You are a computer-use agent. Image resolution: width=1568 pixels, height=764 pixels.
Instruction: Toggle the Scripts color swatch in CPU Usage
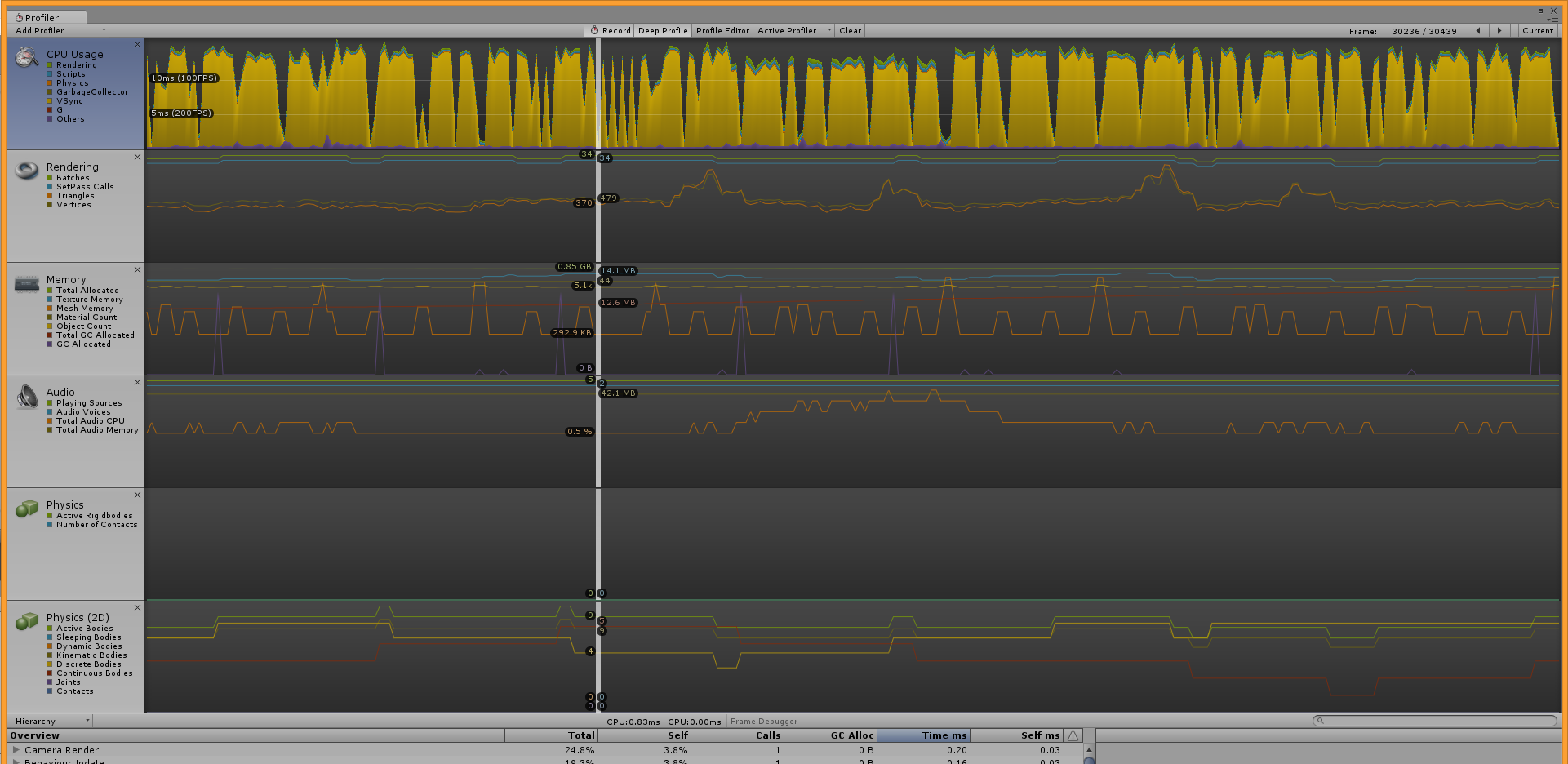[x=50, y=74]
